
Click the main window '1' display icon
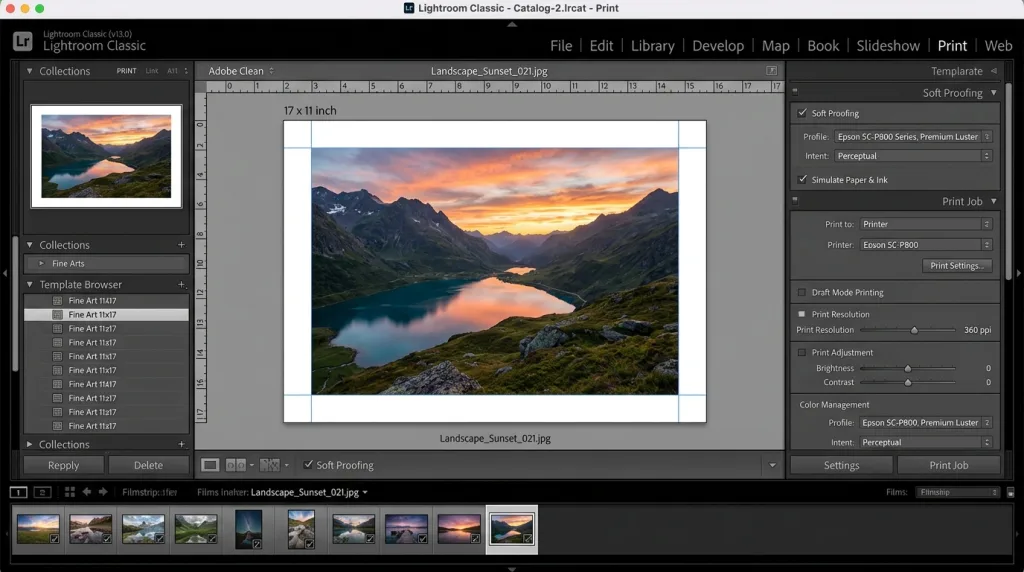click(x=18, y=492)
